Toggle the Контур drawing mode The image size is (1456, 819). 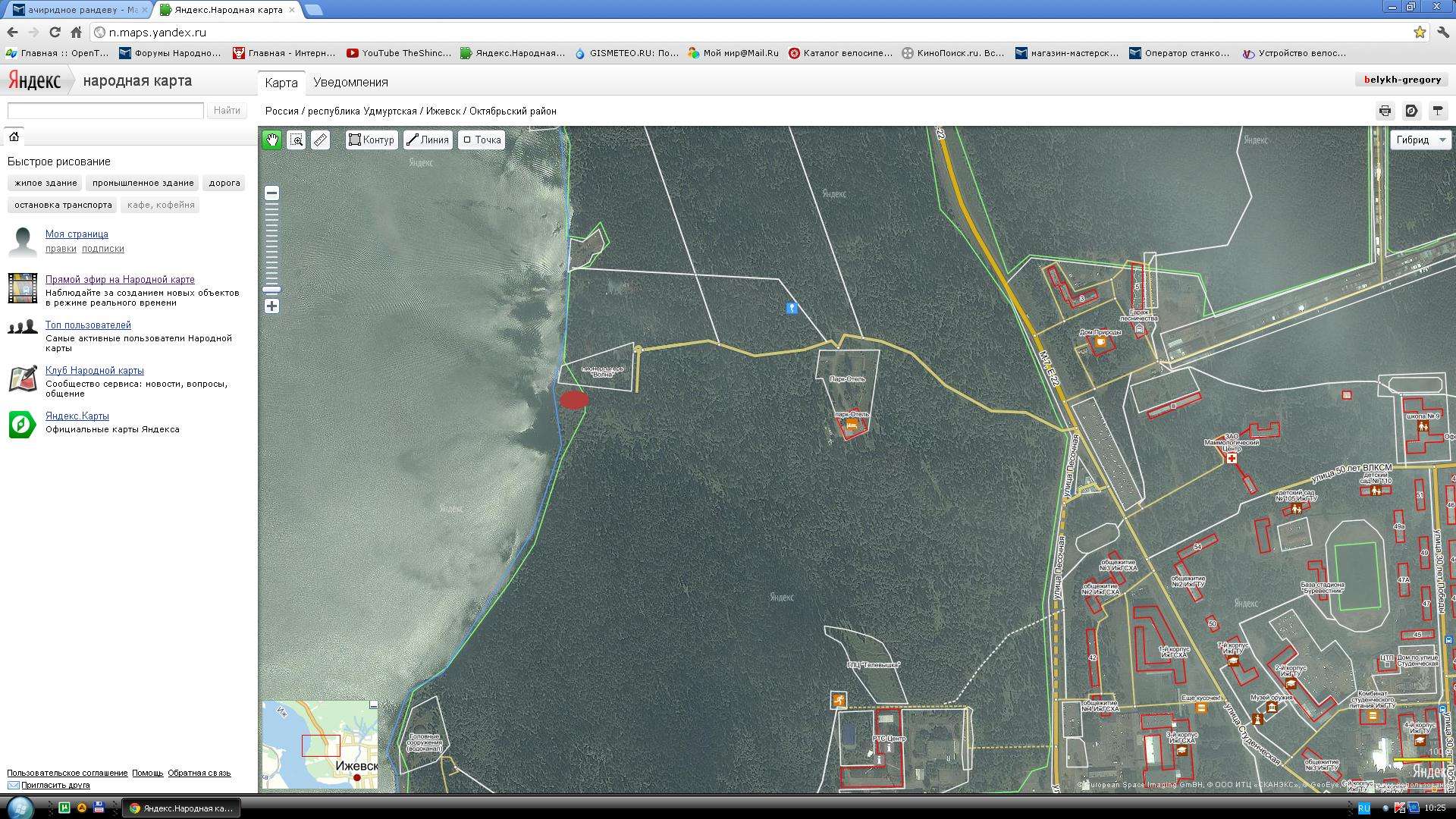[372, 140]
